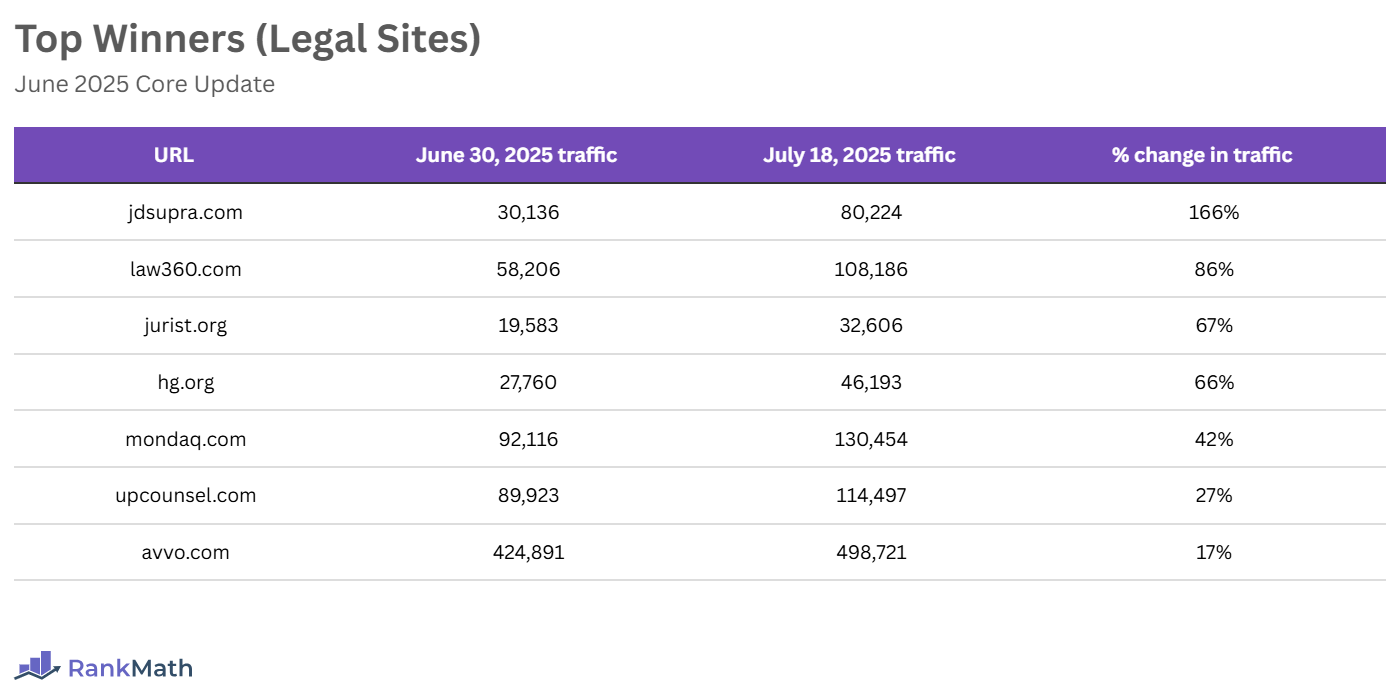The image size is (1400, 700).
Task: Click law360.com June value 58,206
Action: 528,270
